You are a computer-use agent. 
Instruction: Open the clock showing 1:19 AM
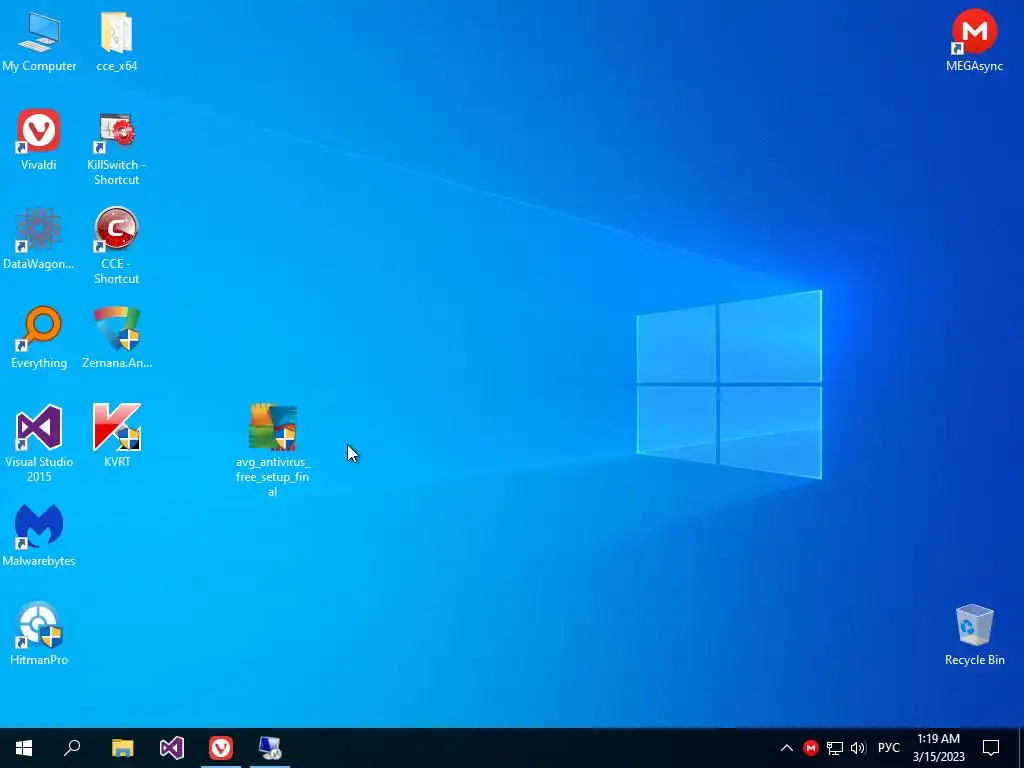pos(938,748)
